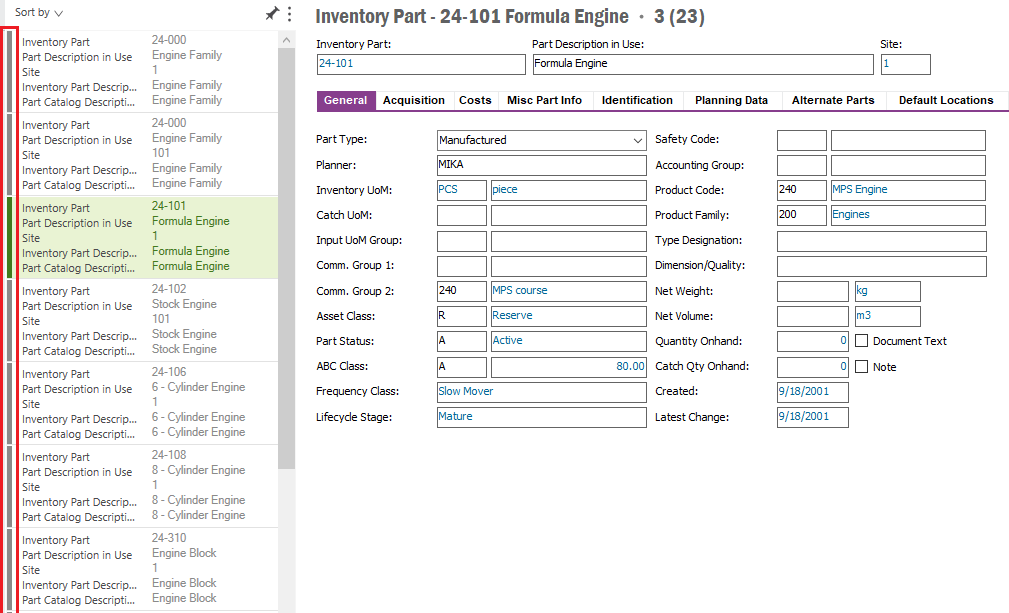1009x613 pixels.
Task: Open the Sort by dropdown
Action: (x=39, y=13)
